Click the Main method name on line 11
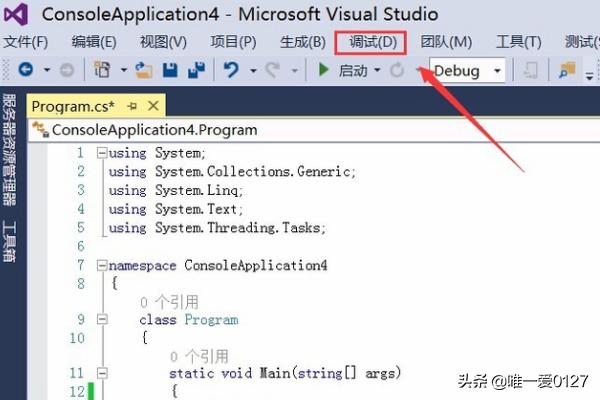This screenshot has height=400, width=600. tap(275, 373)
